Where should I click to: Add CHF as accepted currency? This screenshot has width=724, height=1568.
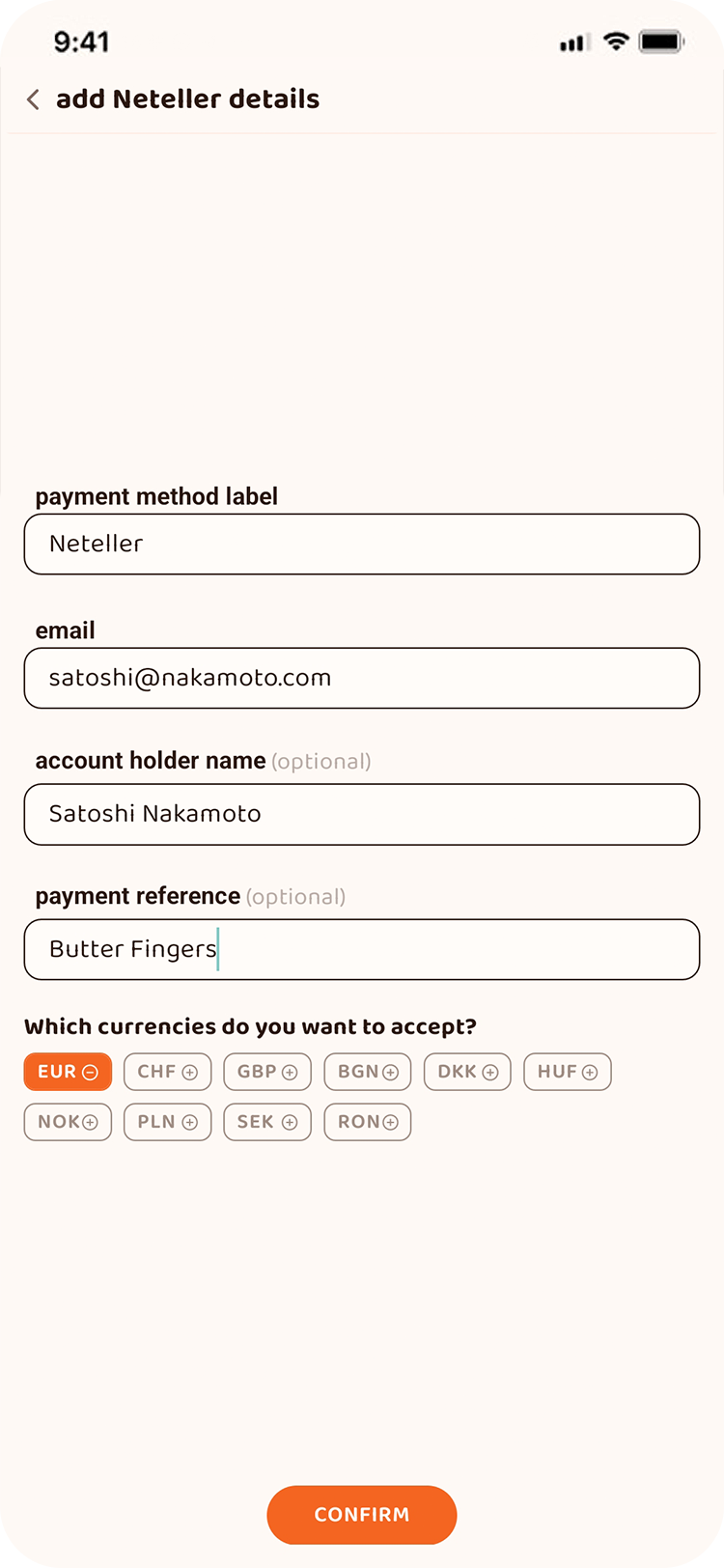(x=167, y=1072)
